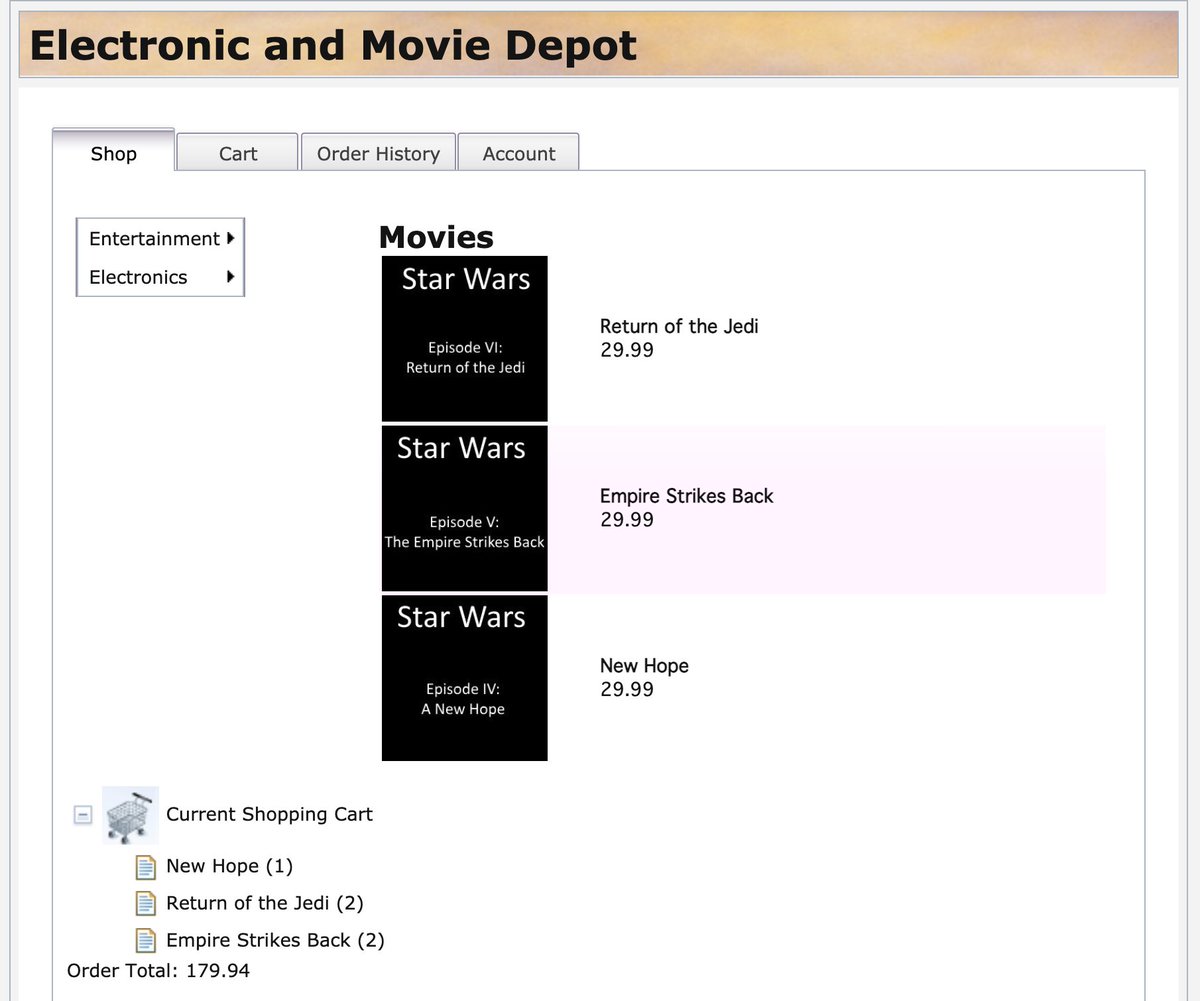Click the Movies heading
This screenshot has width=1200, height=1001.
[436, 237]
